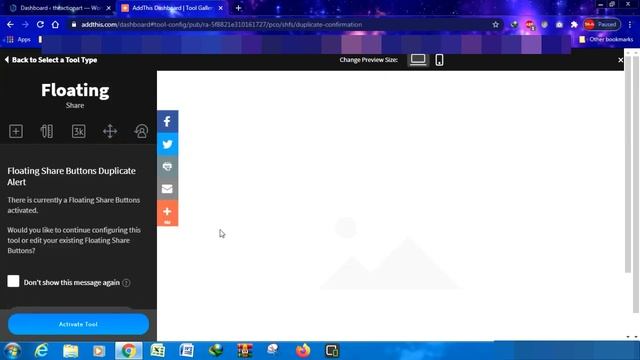Open the position move arrows icon
640x360 pixels.
(x=110, y=131)
